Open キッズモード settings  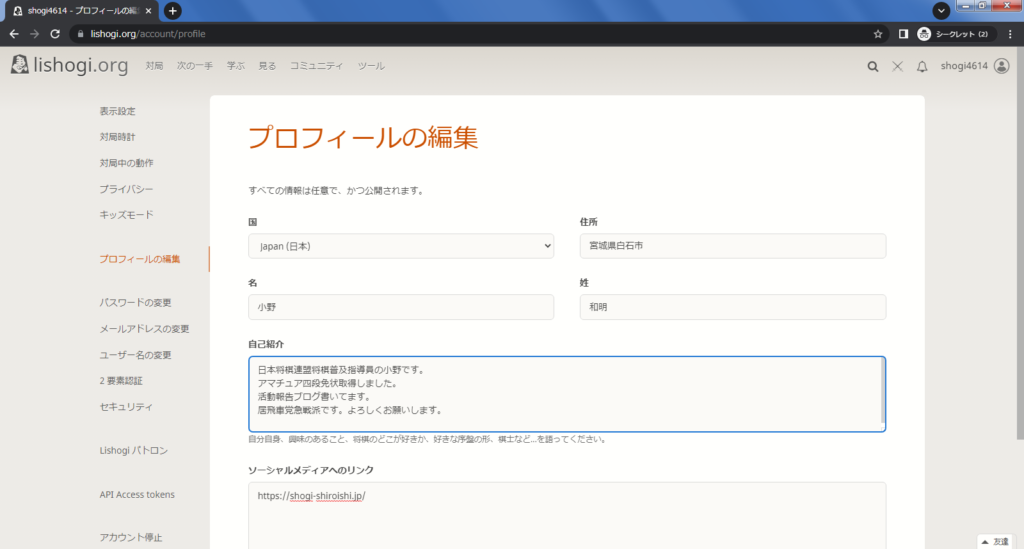pos(127,215)
